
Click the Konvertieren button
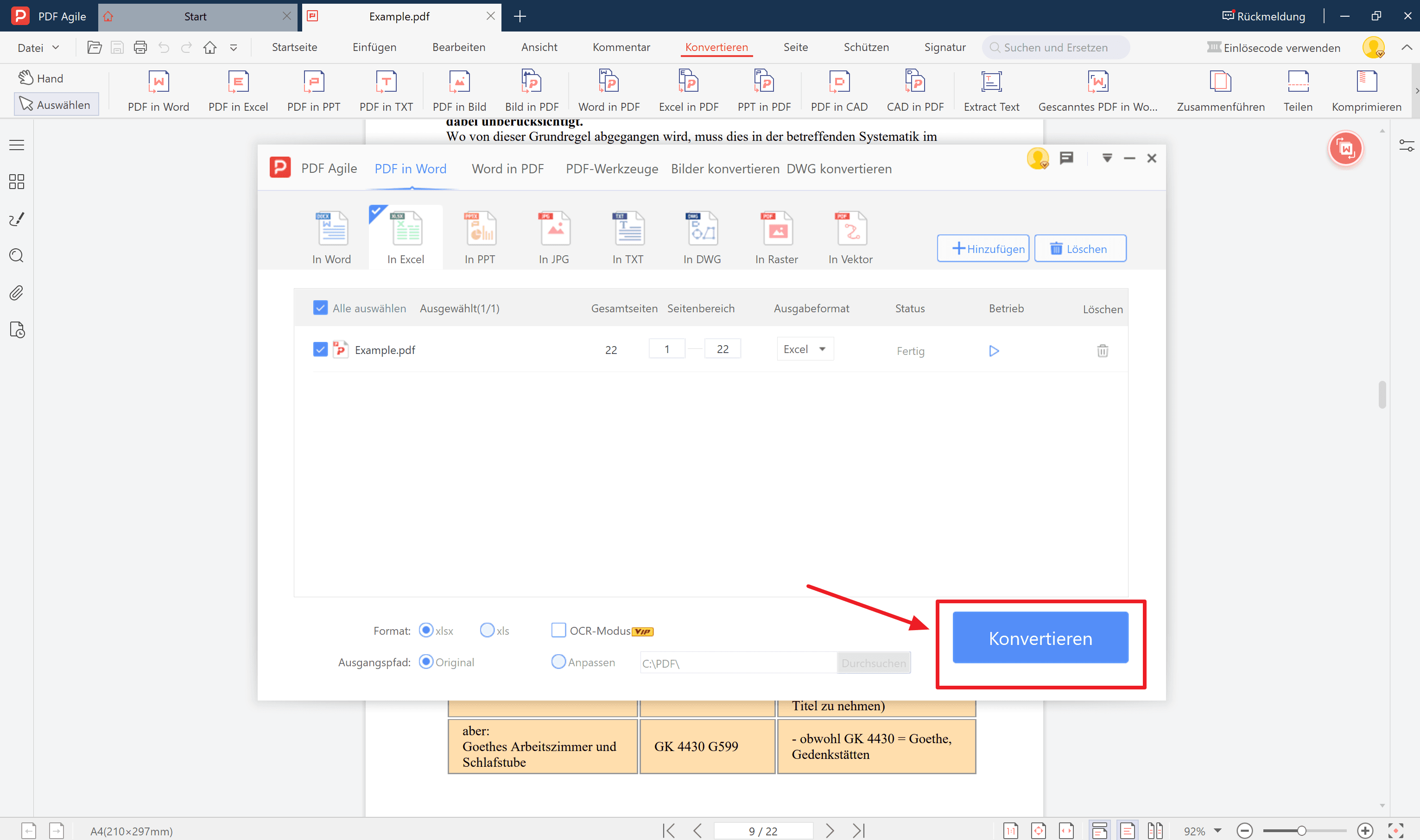[1040, 638]
